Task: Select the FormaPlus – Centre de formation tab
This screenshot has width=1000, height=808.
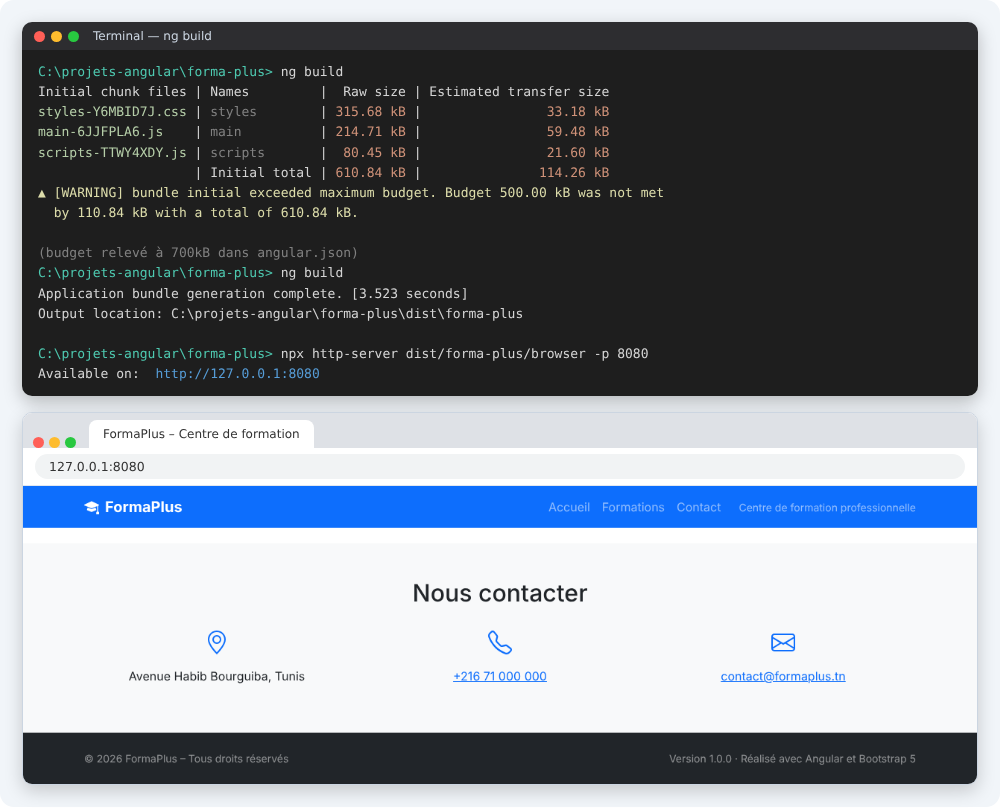Action: (201, 434)
